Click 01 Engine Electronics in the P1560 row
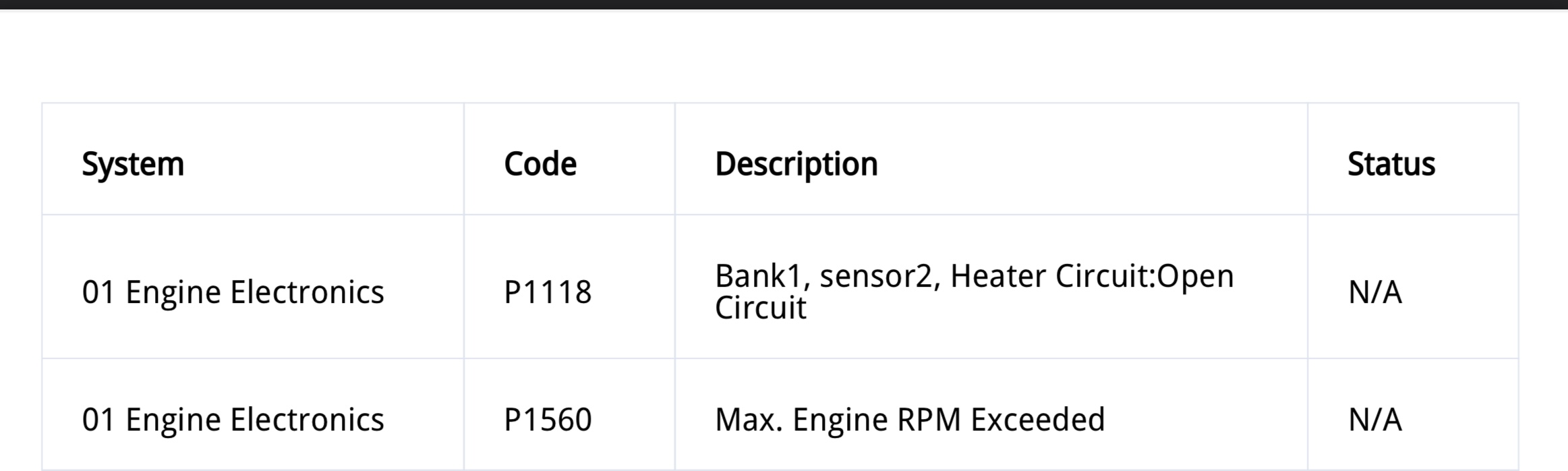 (233, 420)
